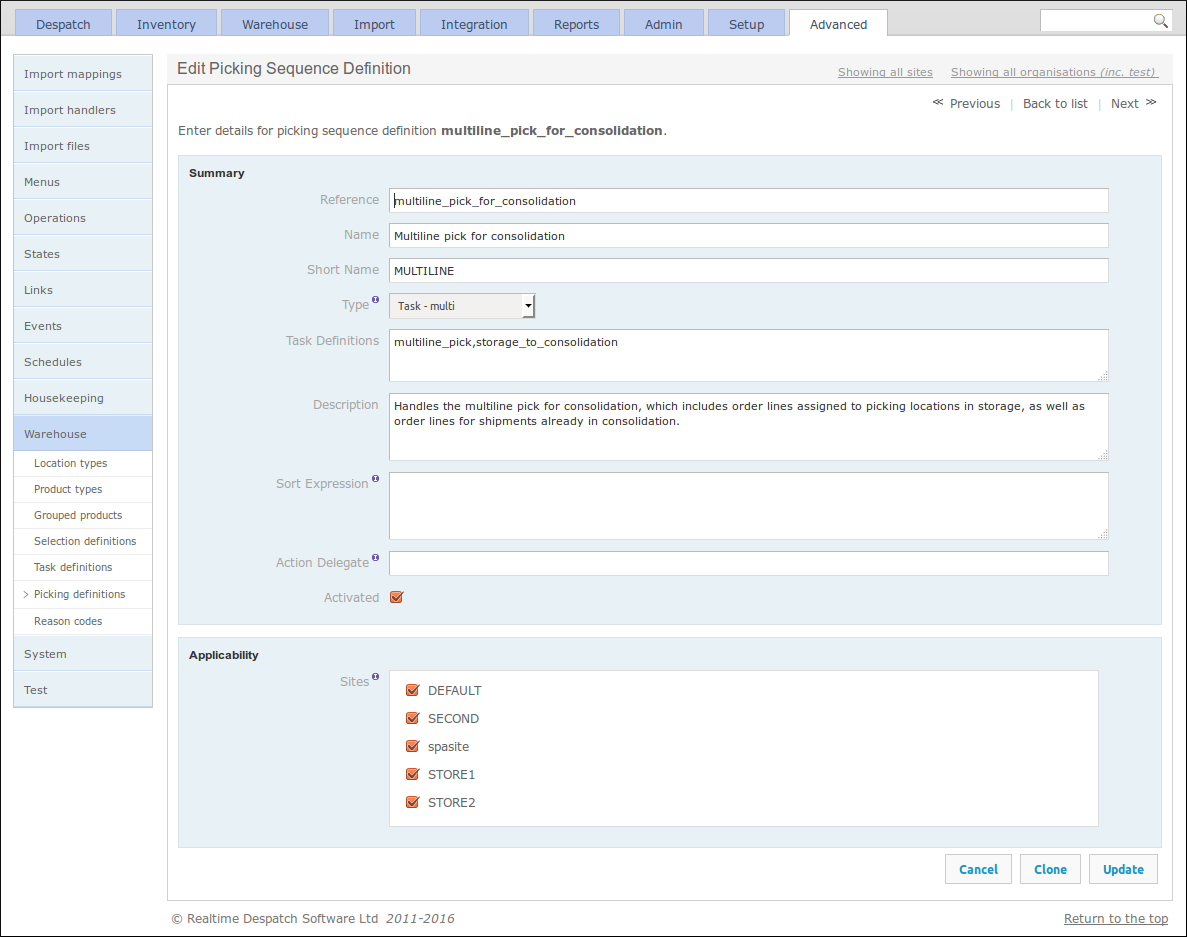Click the Name input field
The height and width of the screenshot is (937, 1187).
(749, 235)
